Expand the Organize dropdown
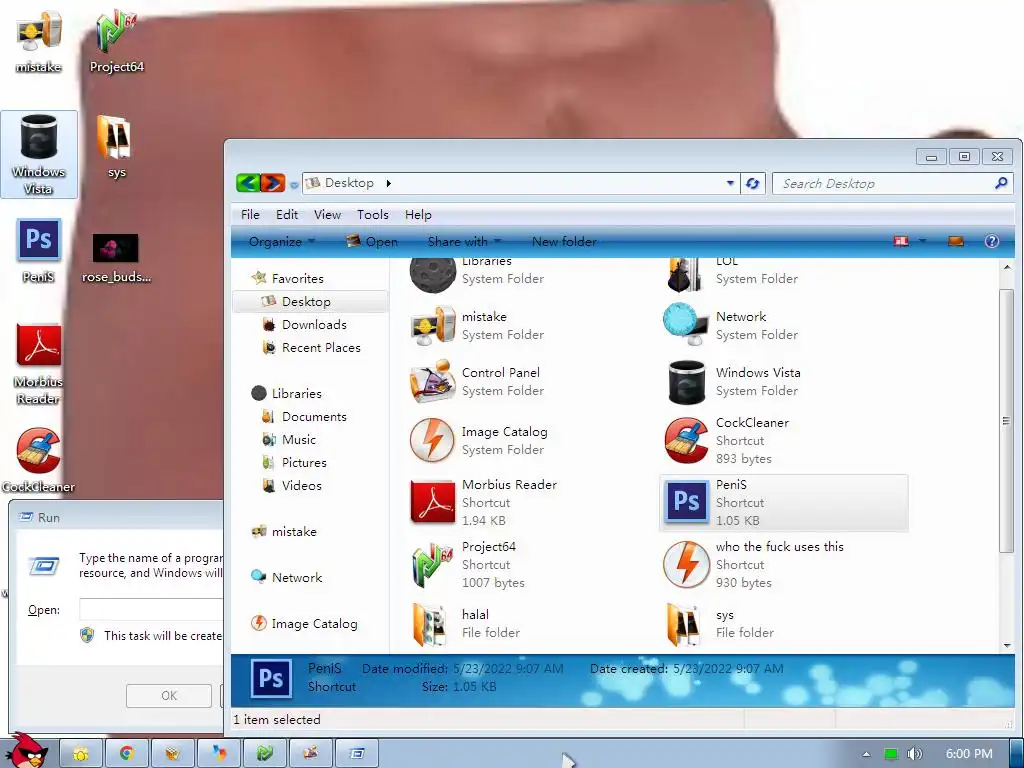This screenshot has width=1024, height=768. pyautogui.click(x=281, y=242)
